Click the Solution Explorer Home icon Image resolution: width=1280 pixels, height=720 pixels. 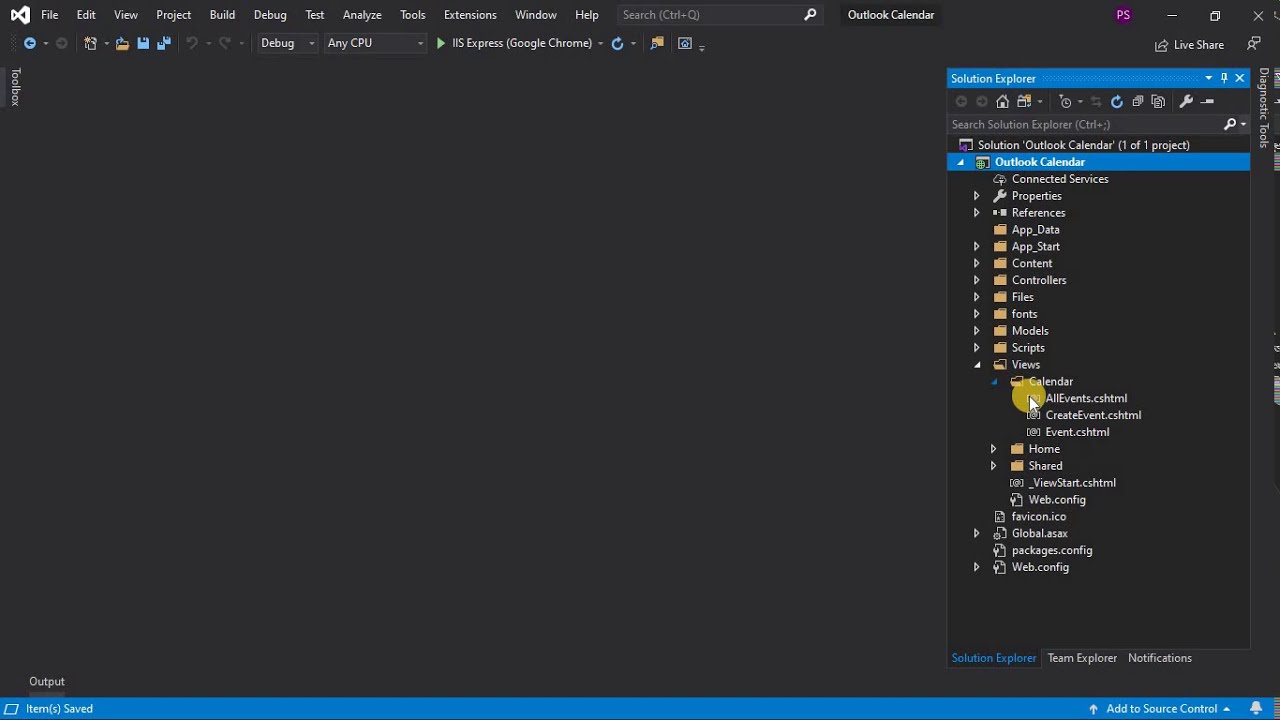[x=1002, y=101]
